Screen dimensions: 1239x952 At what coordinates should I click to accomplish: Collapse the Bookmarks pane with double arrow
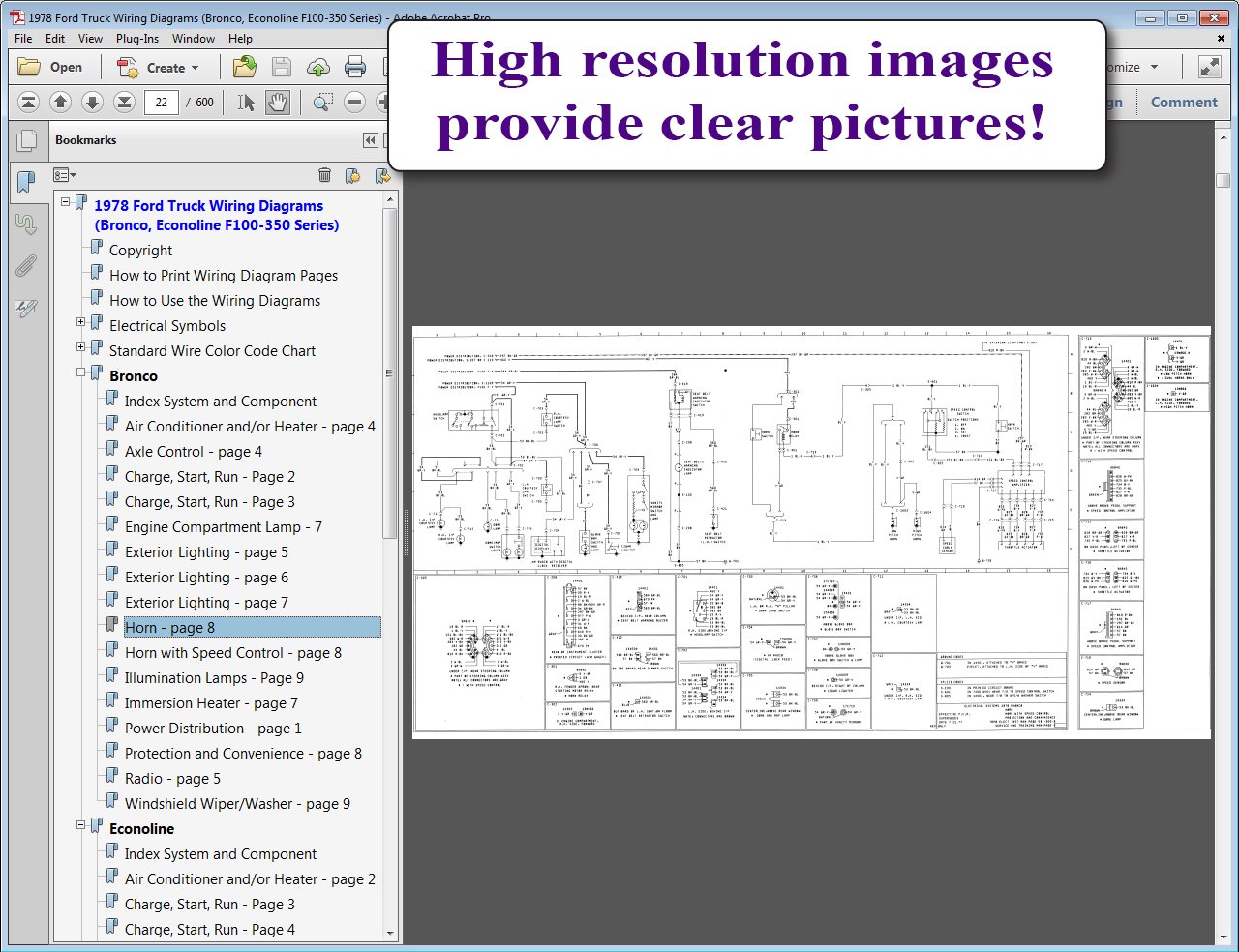[370, 140]
